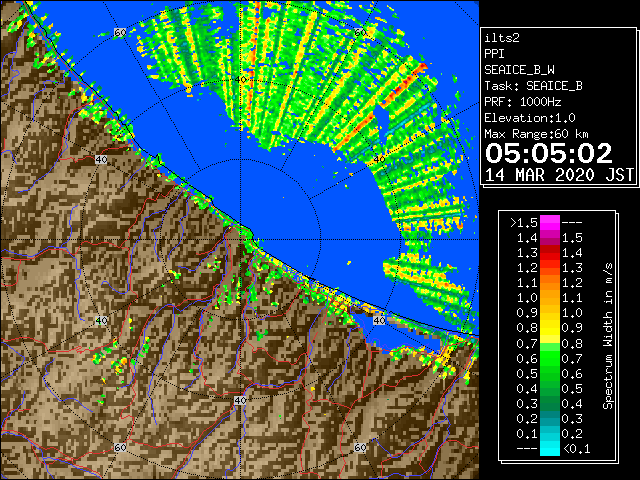The height and width of the screenshot is (480, 640).
Task: Click the radar center where range rings converge
Action: [240, 240]
